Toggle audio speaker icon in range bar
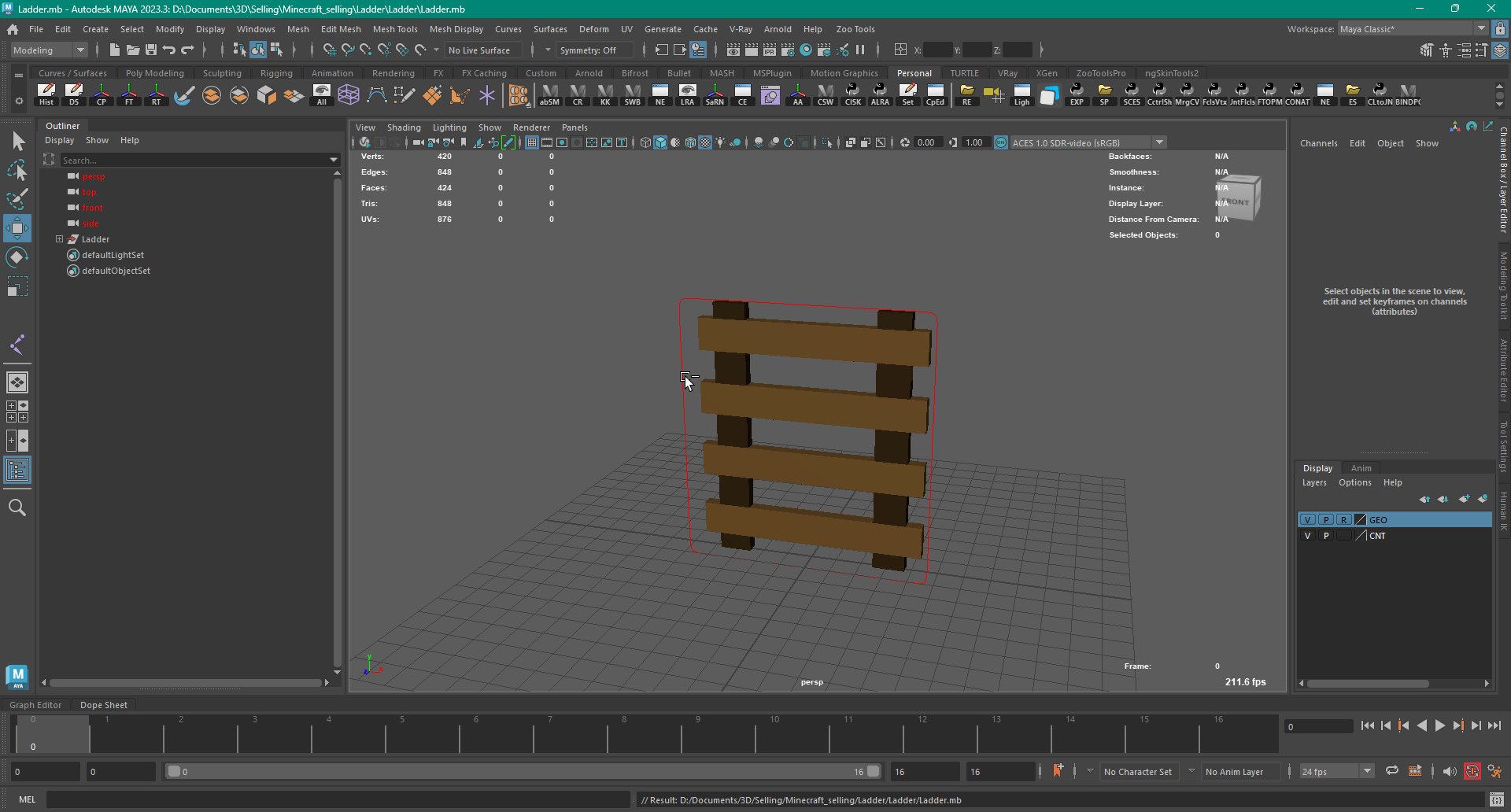The image size is (1511, 812). [1449, 771]
